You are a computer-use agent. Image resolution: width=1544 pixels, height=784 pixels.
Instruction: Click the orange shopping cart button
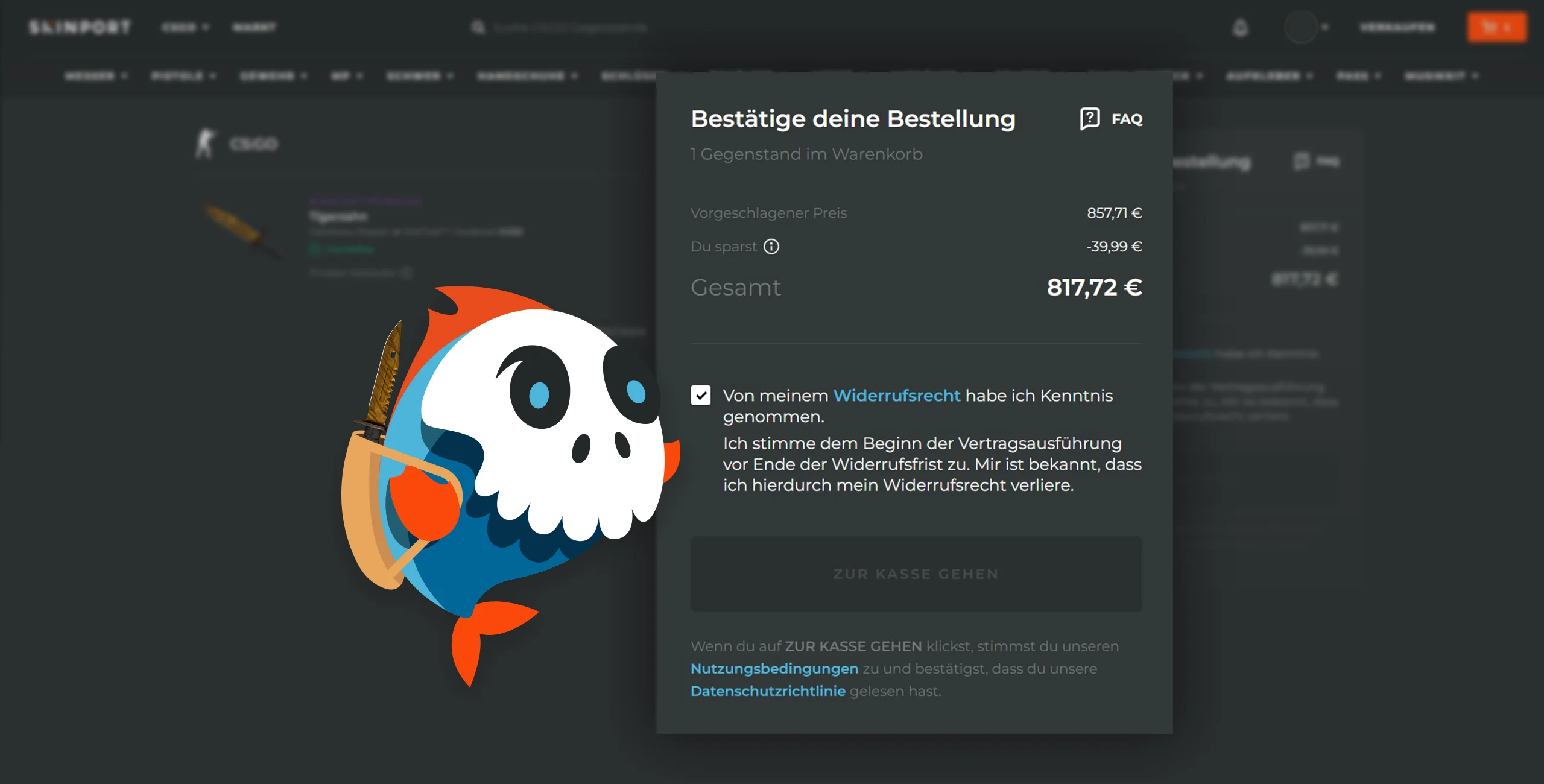1496,27
